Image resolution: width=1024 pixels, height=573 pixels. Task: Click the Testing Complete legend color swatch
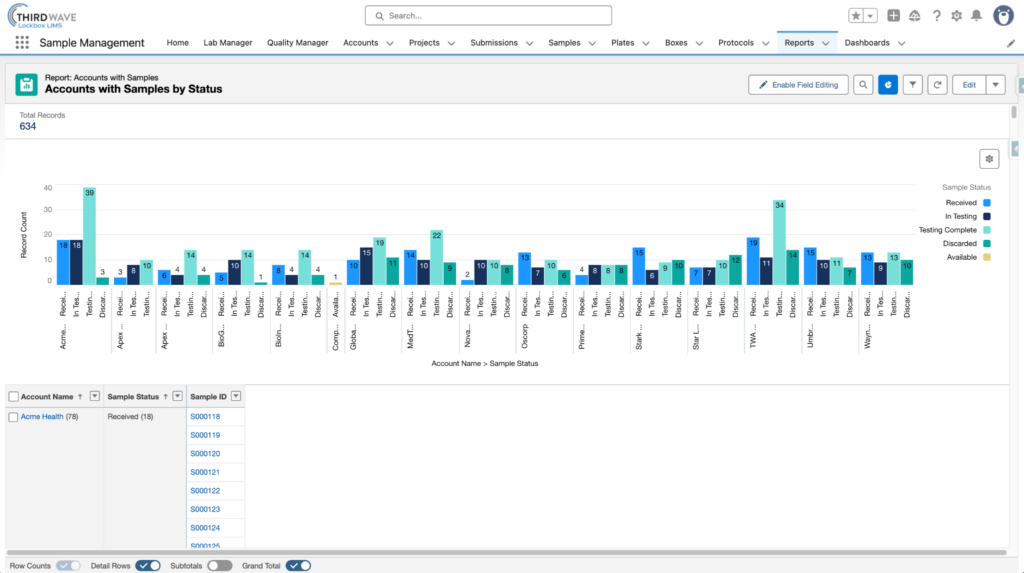[x=987, y=230]
